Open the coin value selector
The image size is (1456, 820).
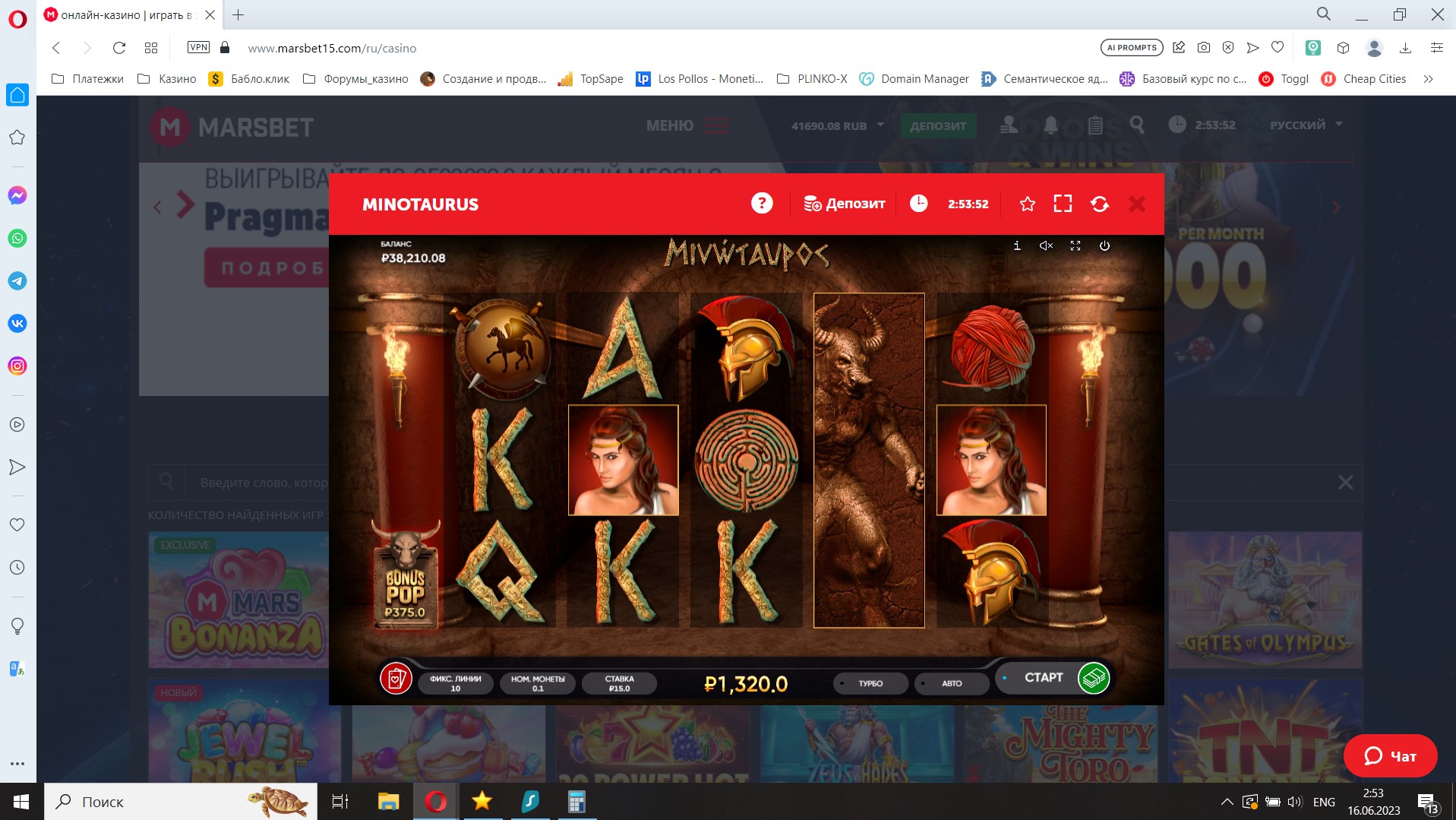tap(538, 683)
